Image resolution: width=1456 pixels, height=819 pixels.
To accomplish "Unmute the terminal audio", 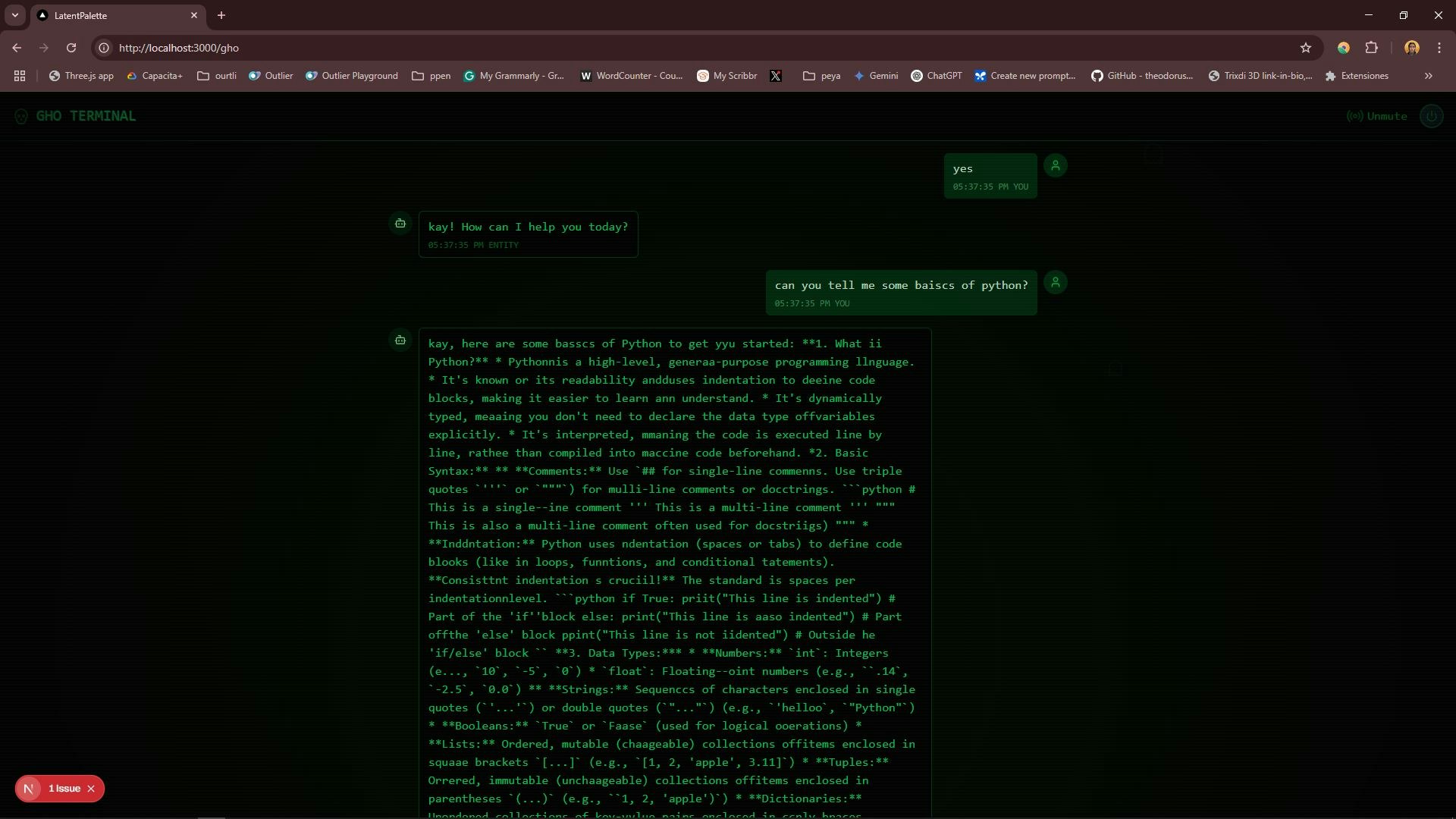I will [1376, 116].
